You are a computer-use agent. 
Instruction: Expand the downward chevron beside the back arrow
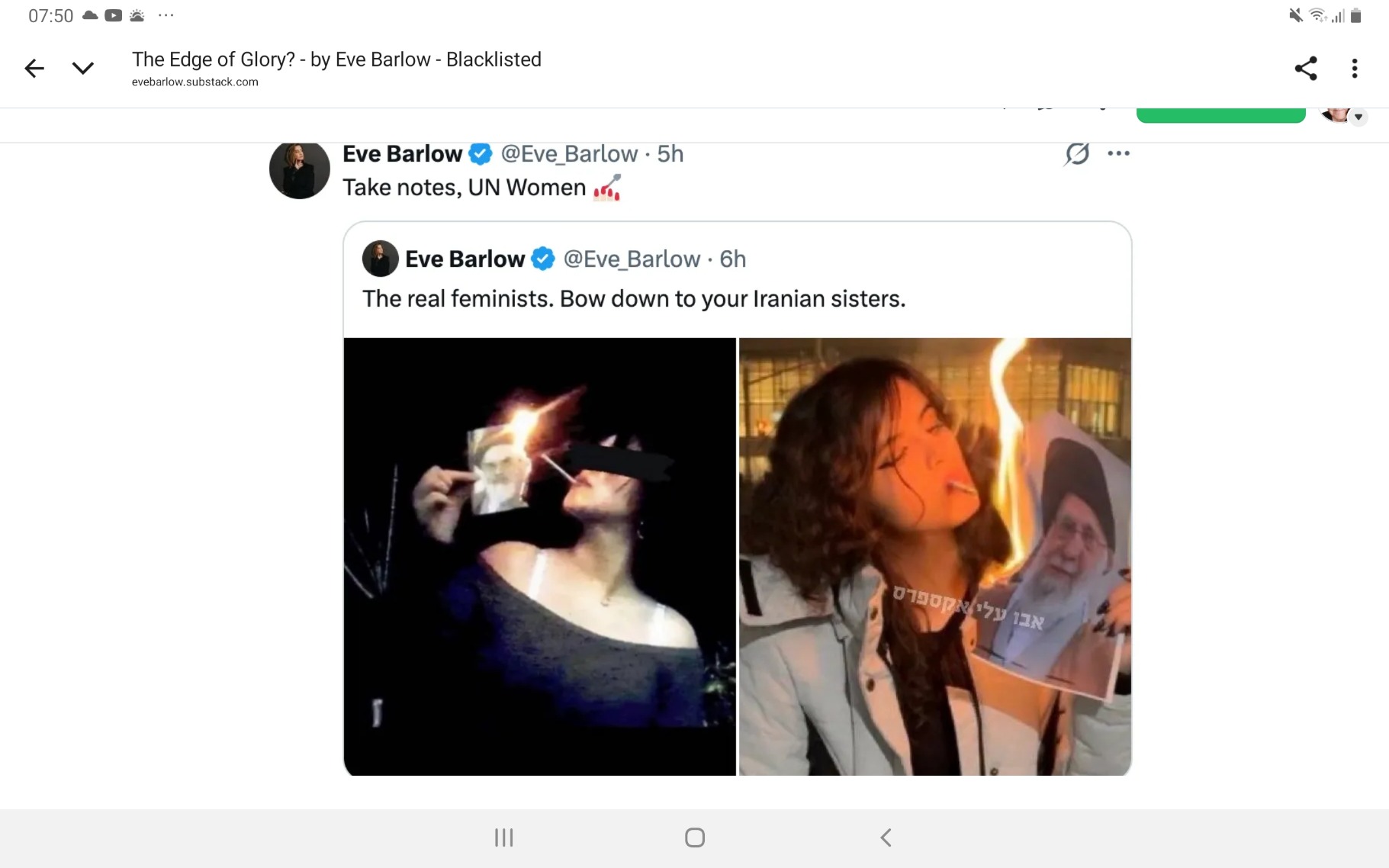[82, 69]
